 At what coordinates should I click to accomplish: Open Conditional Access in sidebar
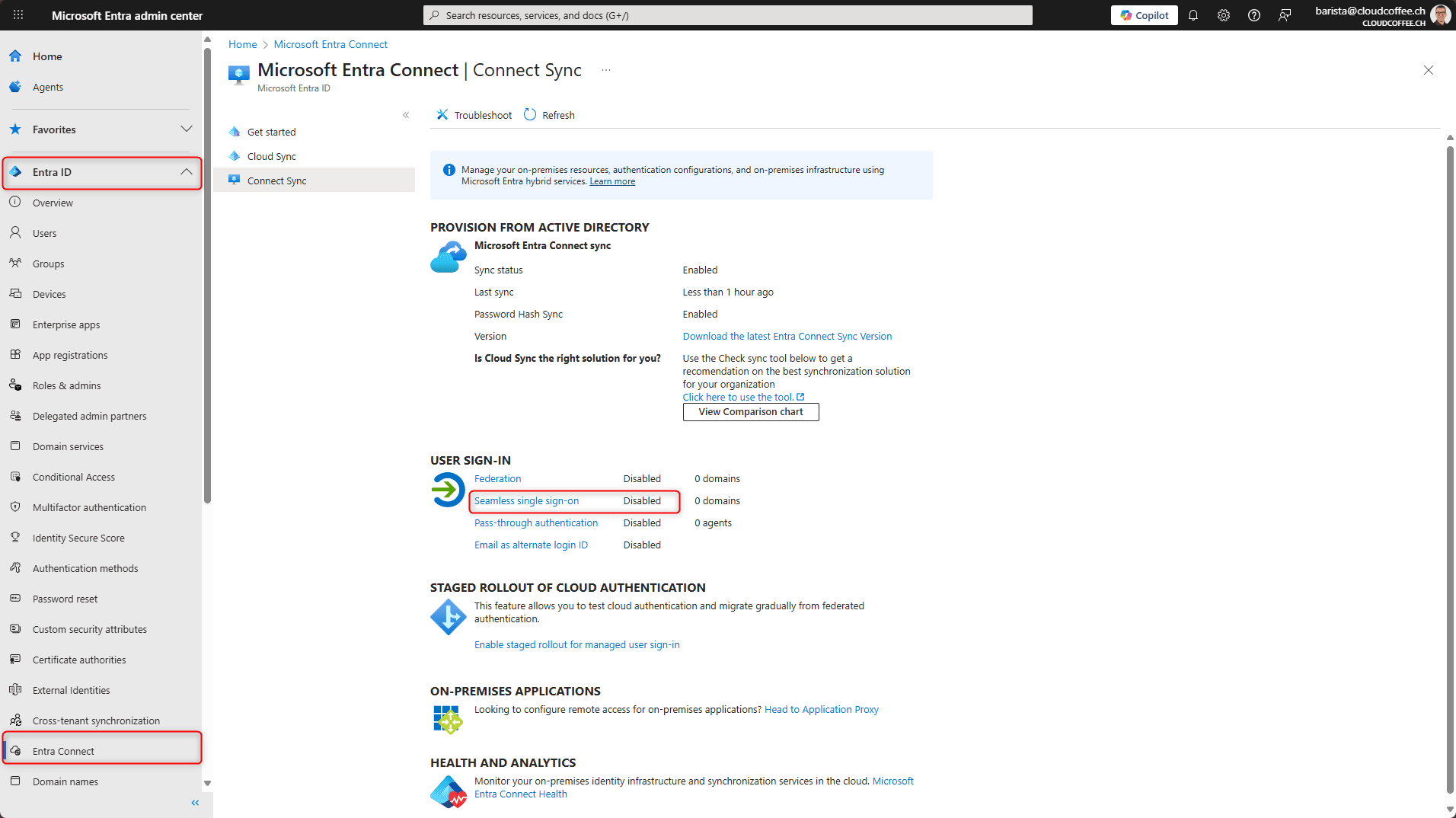coord(74,477)
